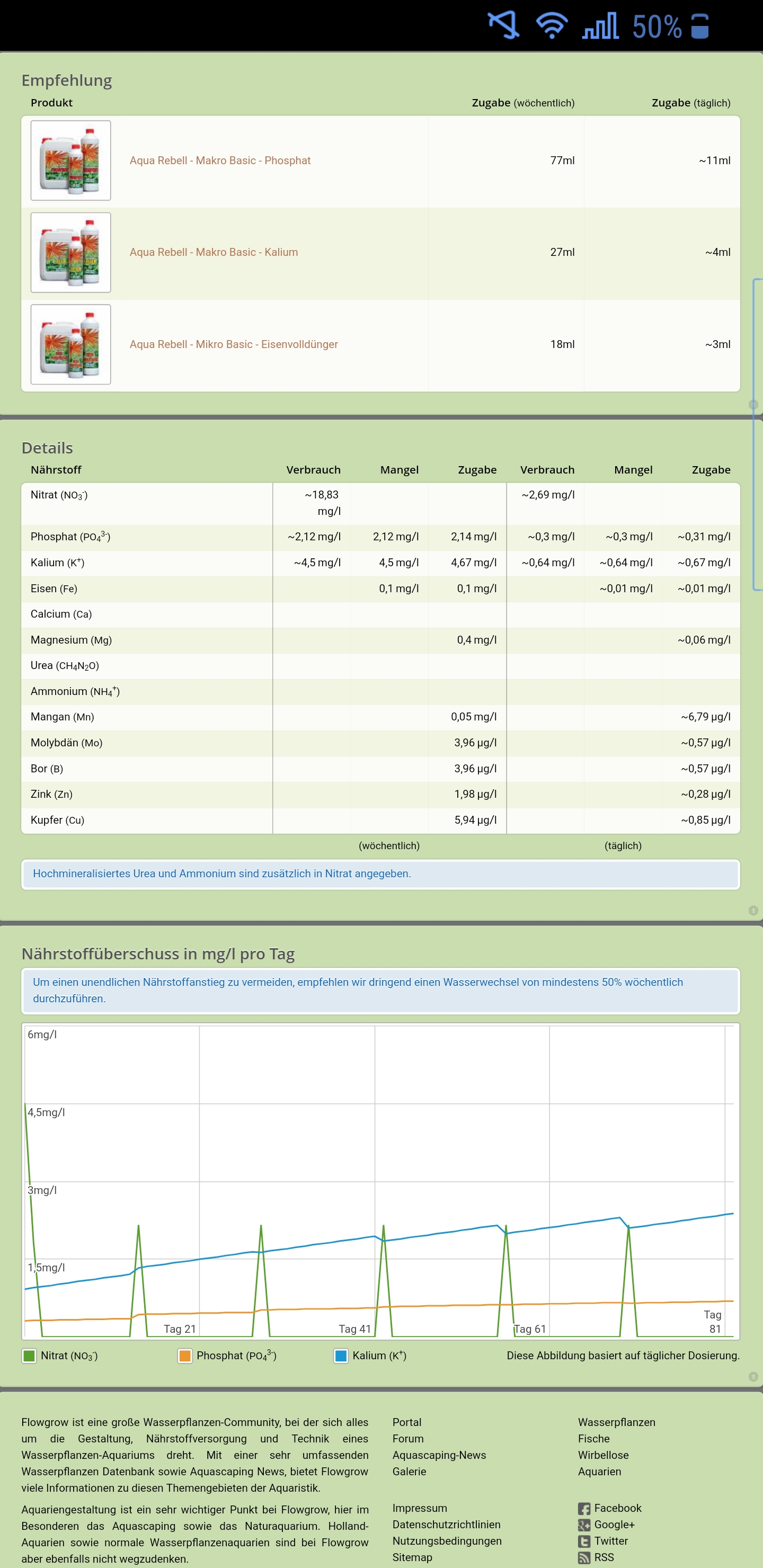The image size is (763, 1568).
Task: Open Aqua Rebell Mikro Basic Eisenvolldünger link
Action: [x=234, y=344]
